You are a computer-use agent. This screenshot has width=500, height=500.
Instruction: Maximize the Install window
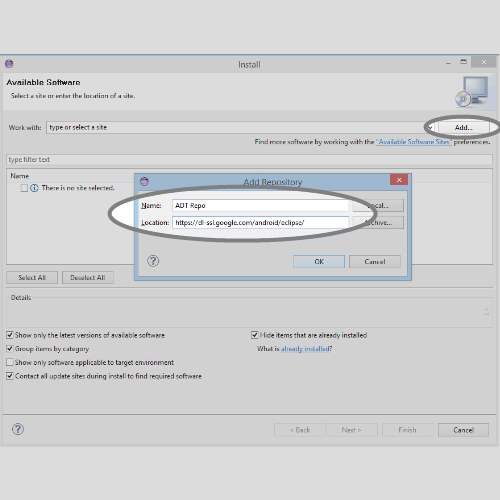(x=463, y=62)
